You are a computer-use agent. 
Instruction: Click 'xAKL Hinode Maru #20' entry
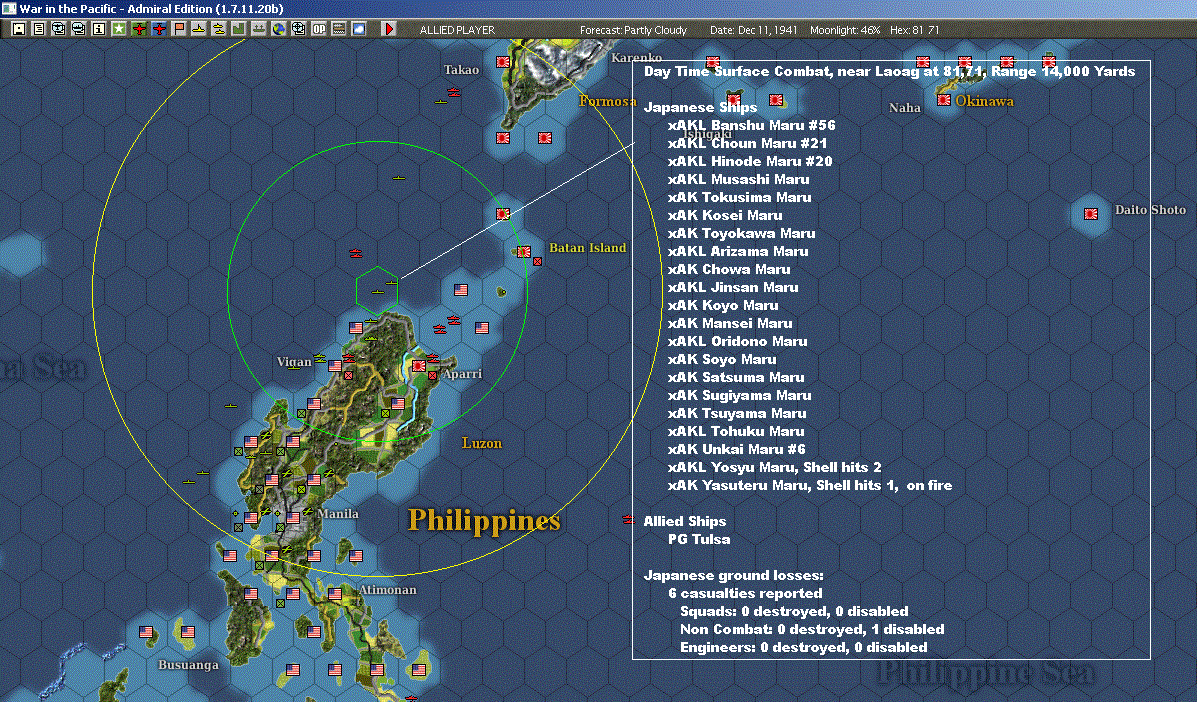point(750,161)
